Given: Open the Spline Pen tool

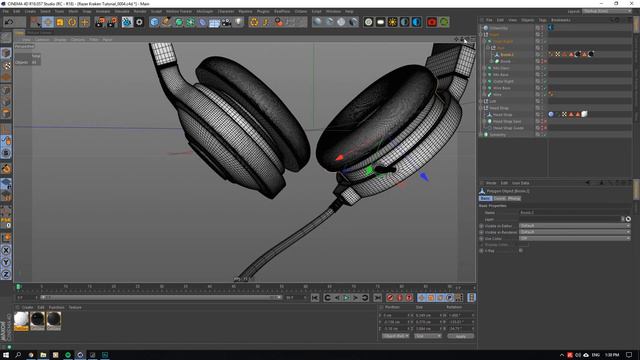Looking at the screenshot, I should 166,22.
